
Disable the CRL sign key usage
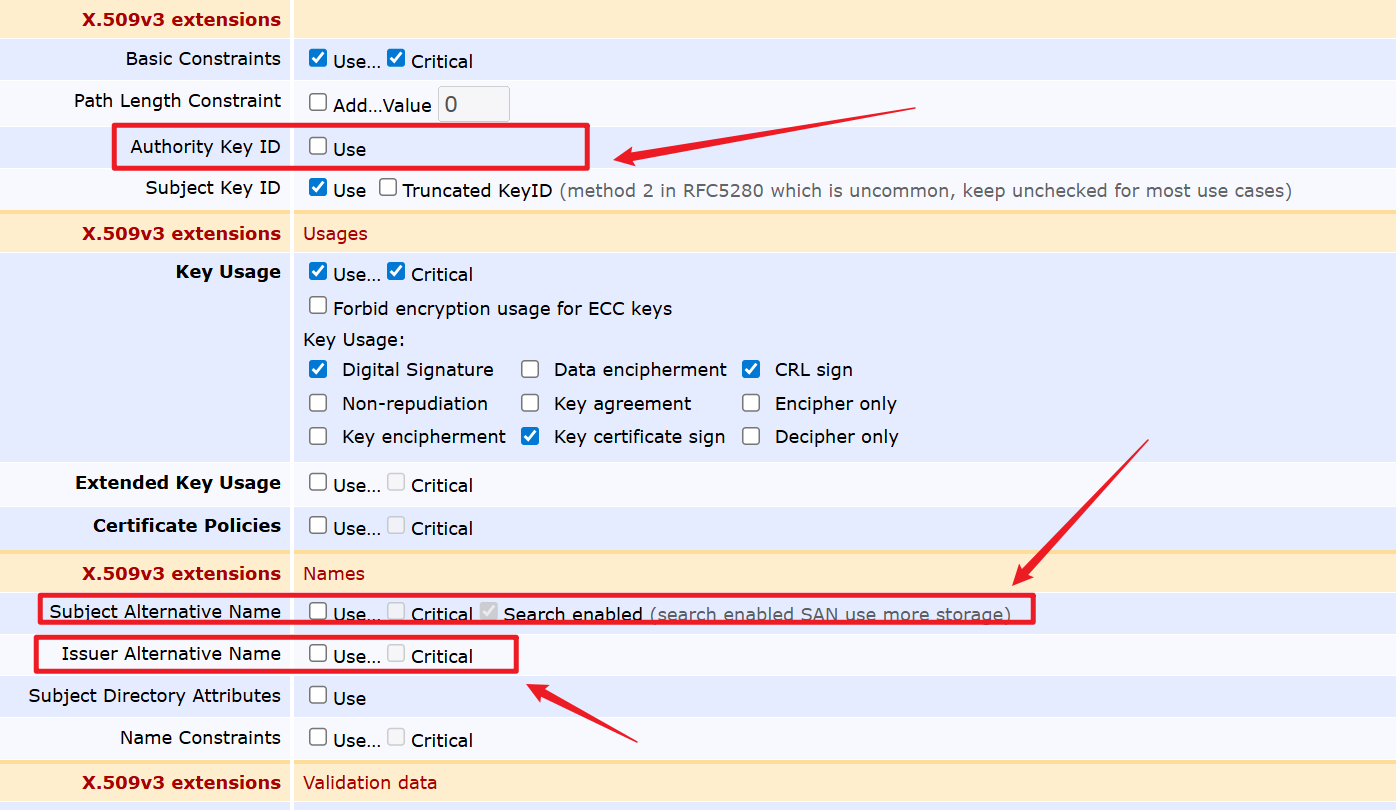[751, 369]
